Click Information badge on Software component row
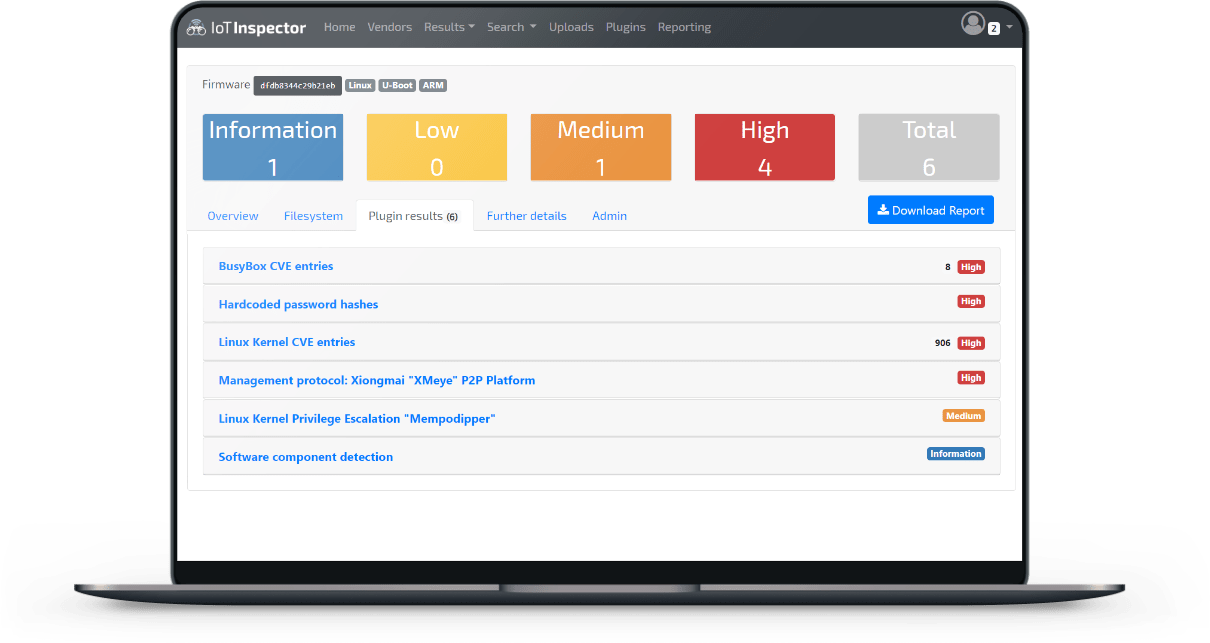The image size is (1210, 643). click(956, 453)
